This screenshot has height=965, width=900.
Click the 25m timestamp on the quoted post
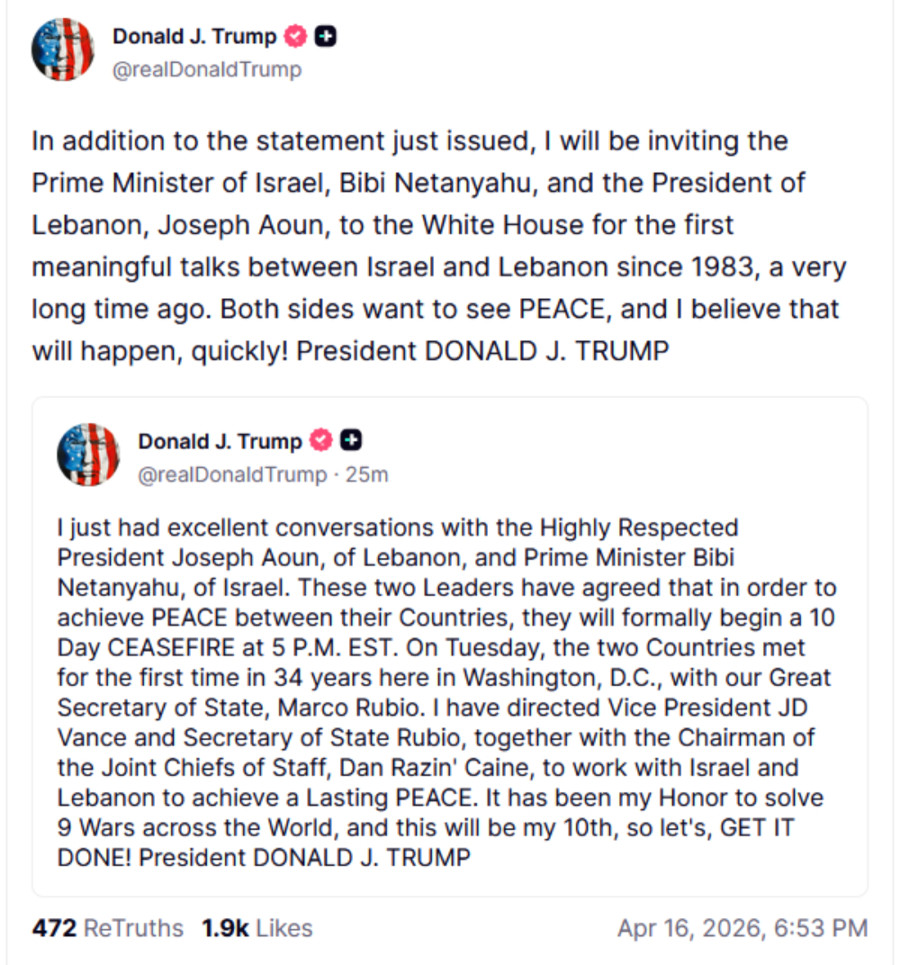(x=368, y=475)
